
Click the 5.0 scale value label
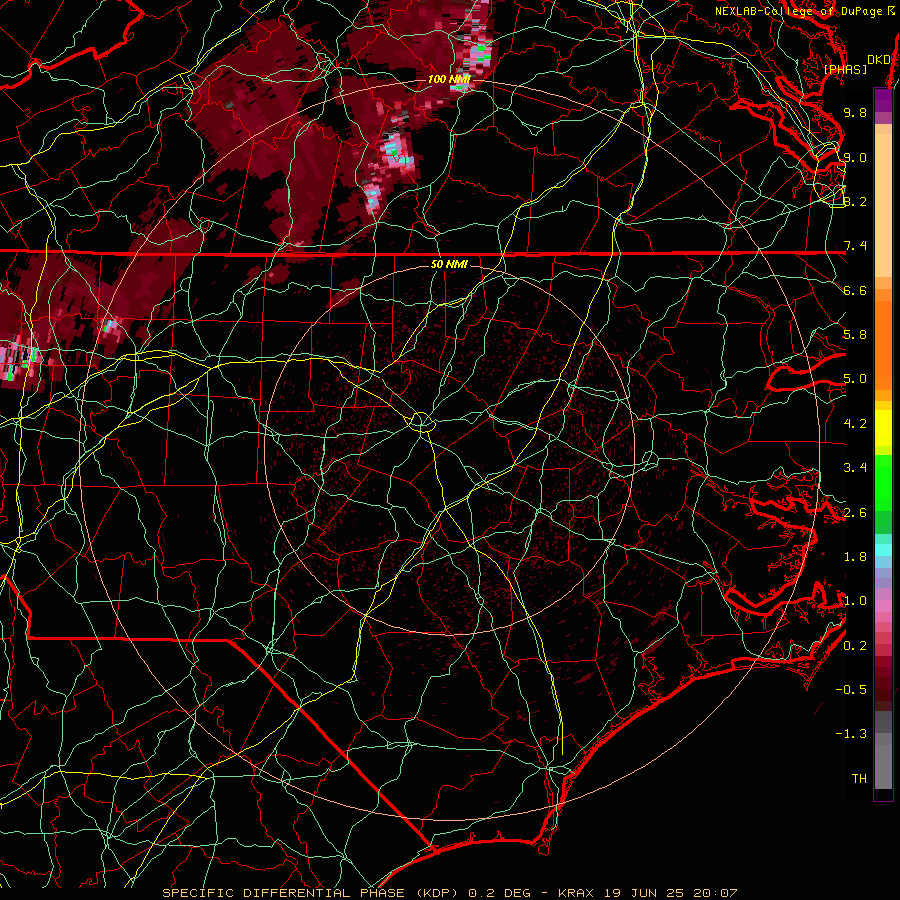point(855,379)
